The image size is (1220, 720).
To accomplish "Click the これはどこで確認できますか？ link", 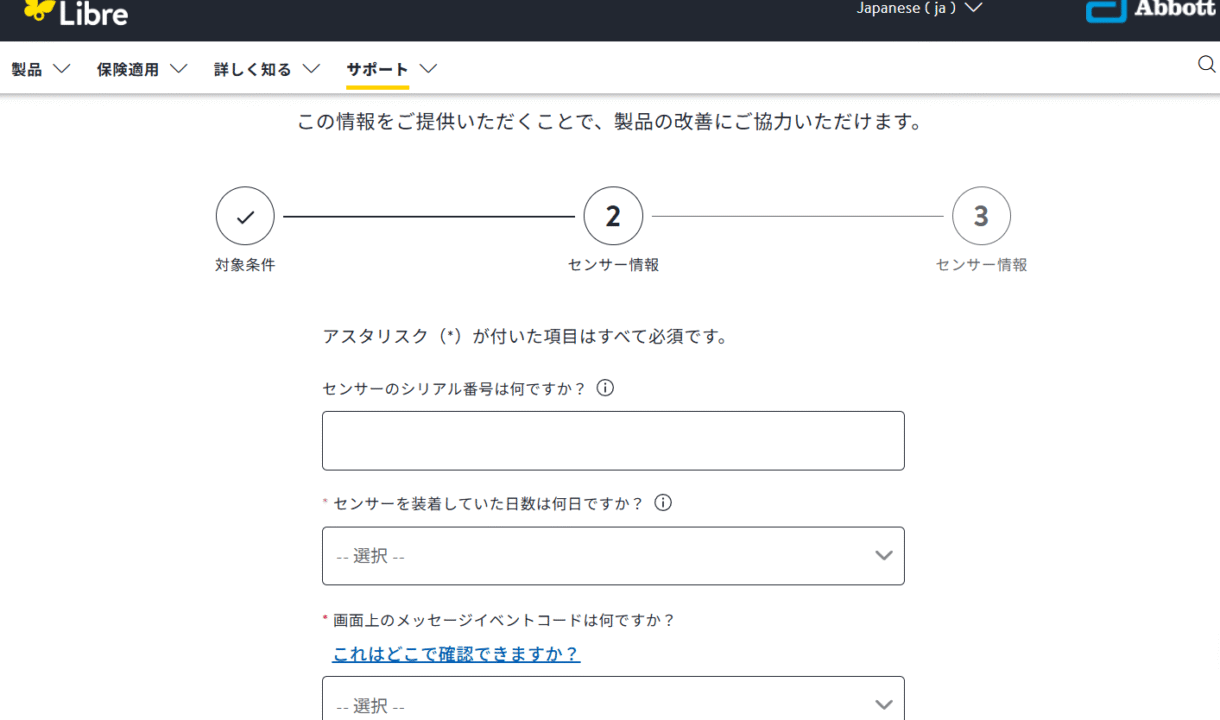I will click(456, 654).
